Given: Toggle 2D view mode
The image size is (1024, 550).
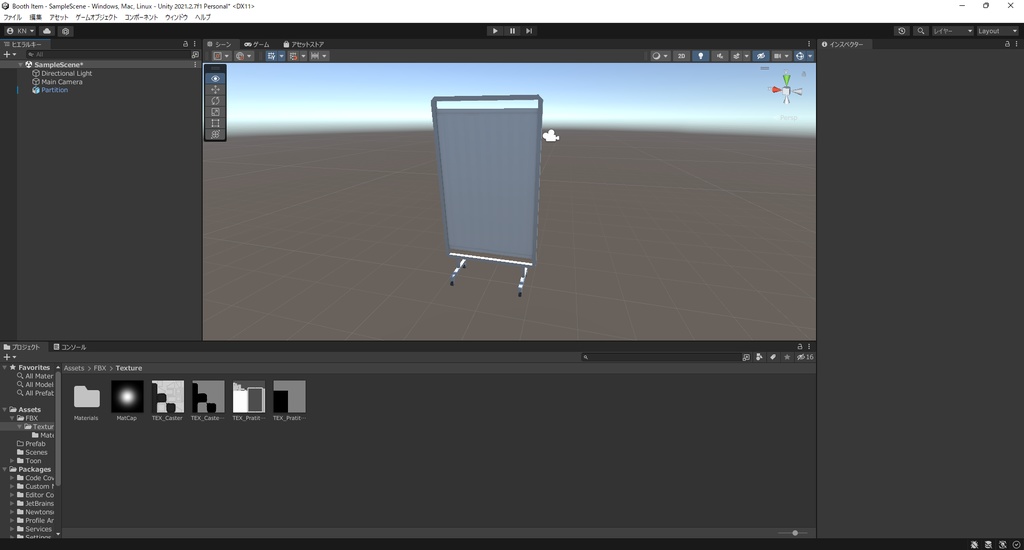Looking at the screenshot, I should pyautogui.click(x=681, y=56).
